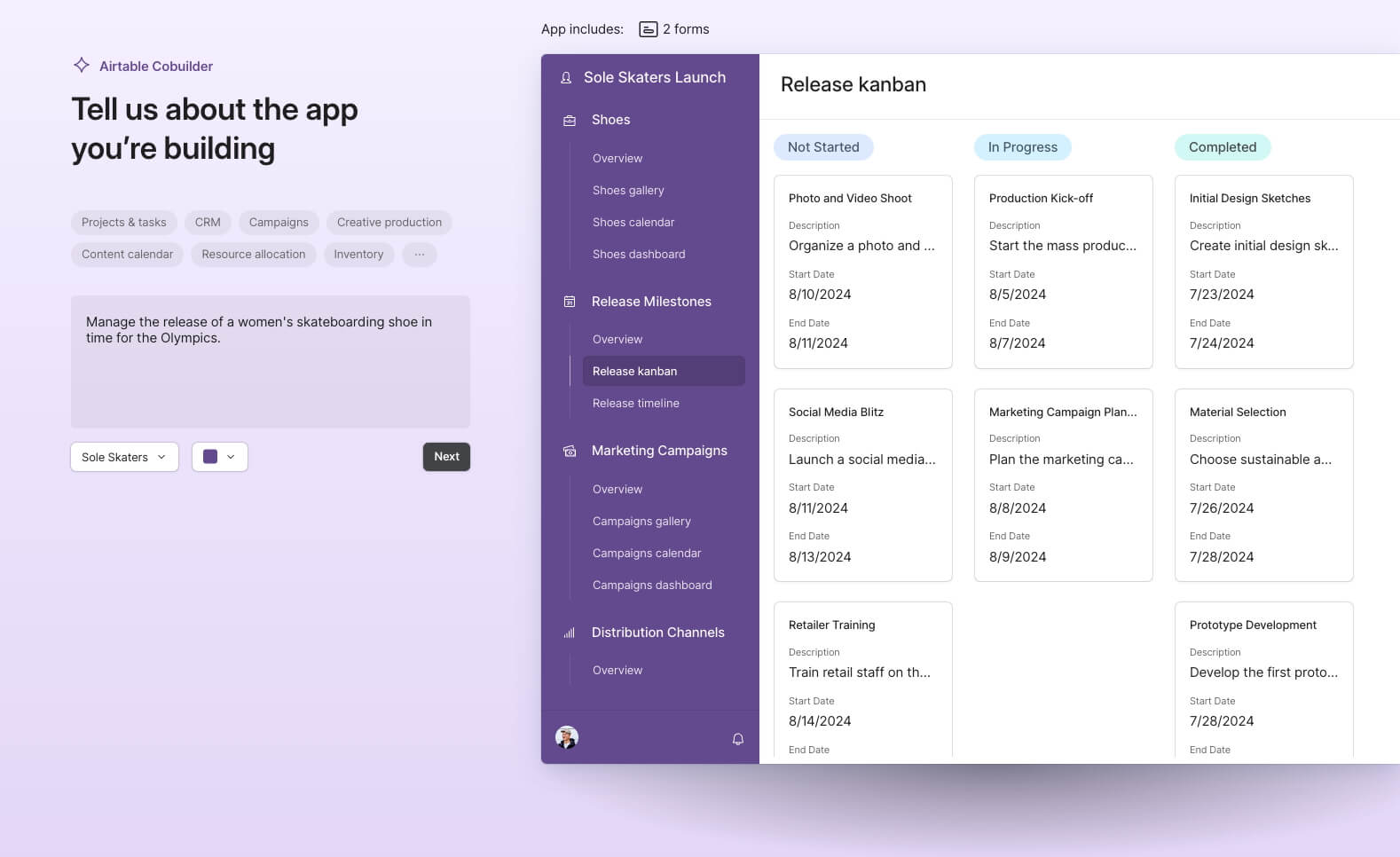Select Release kanban in sidebar
Viewport: 1400px width, 857px height.
point(664,371)
